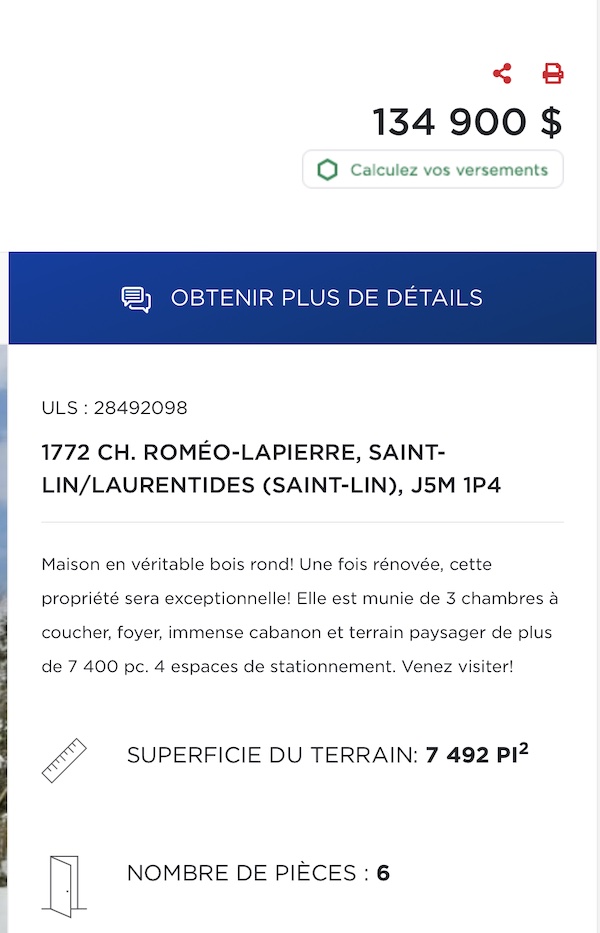Click the Nombre de pièces label
600x933 pixels.
(247, 873)
